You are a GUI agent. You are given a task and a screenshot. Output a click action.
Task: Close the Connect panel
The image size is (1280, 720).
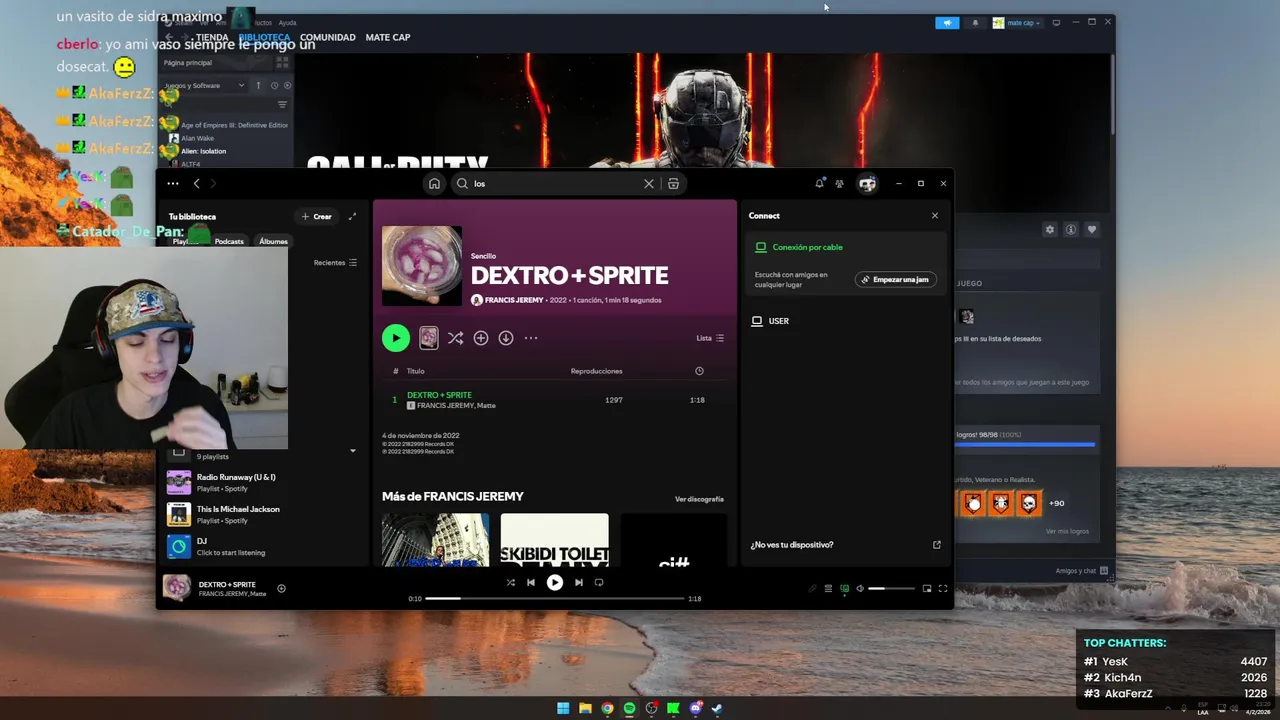(x=935, y=216)
